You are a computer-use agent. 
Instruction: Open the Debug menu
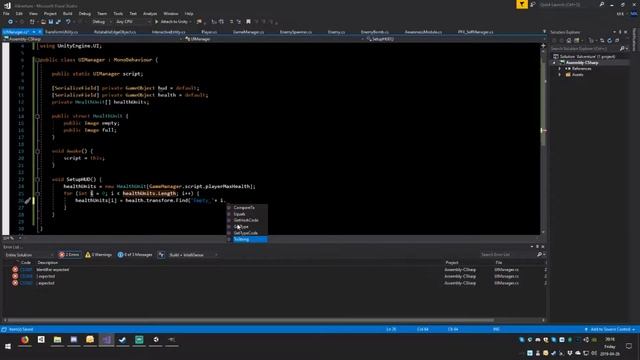pos(84,13)
